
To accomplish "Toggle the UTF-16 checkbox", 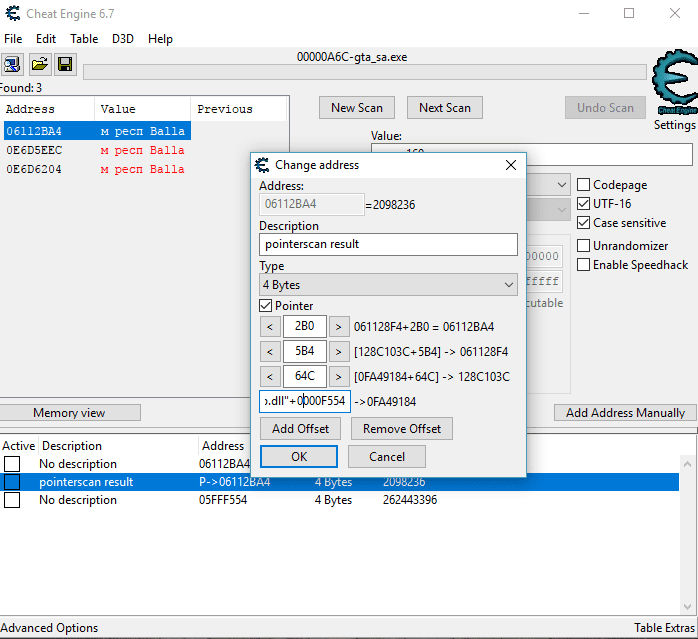I will 584,204.
